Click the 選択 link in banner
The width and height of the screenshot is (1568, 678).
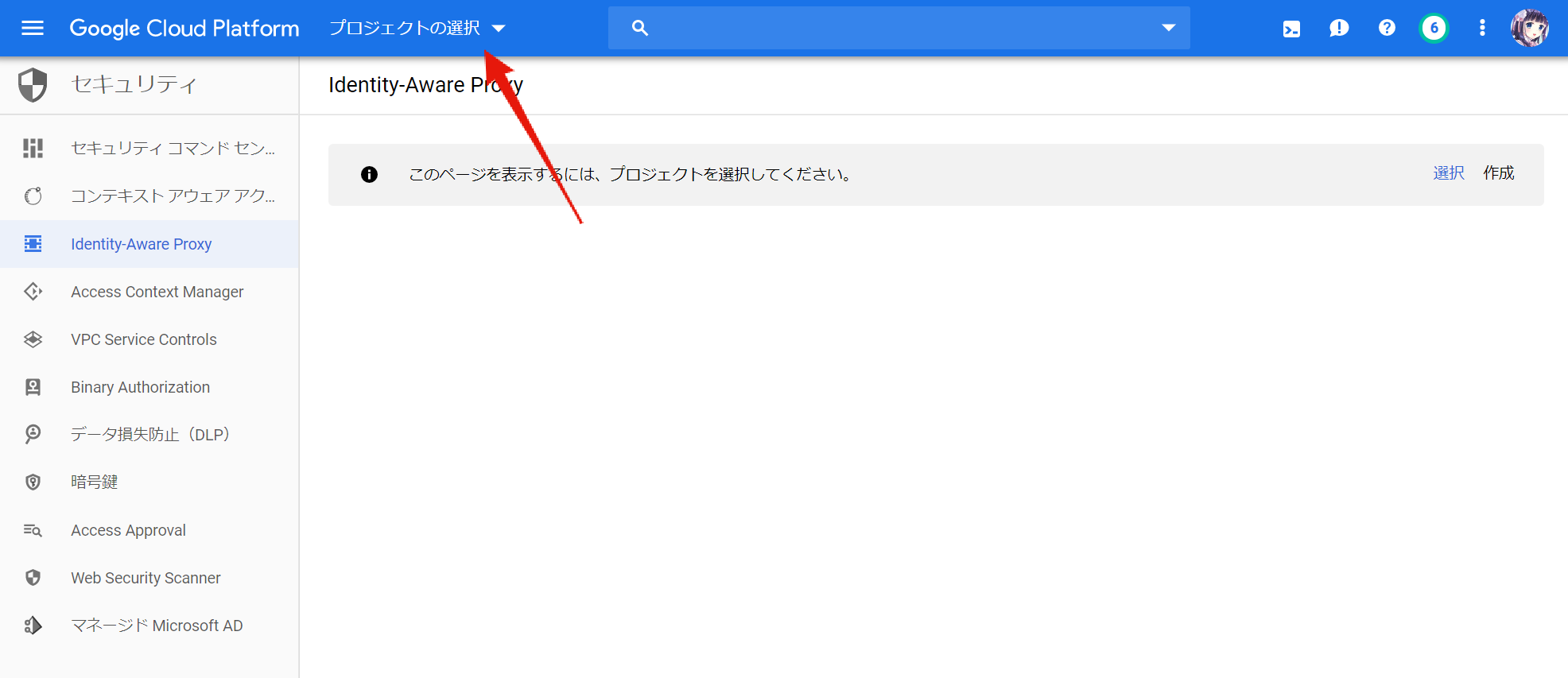point(1449,173)
